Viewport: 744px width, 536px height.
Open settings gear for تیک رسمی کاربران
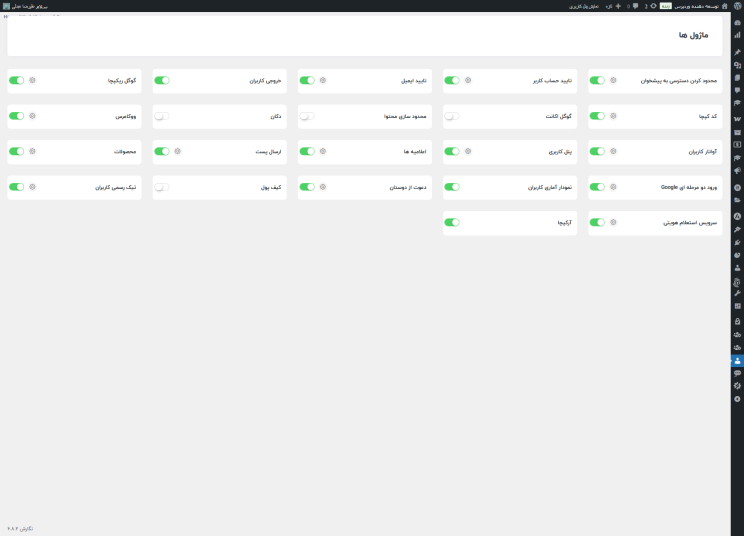pyautogui.click(x=32, y=187)
